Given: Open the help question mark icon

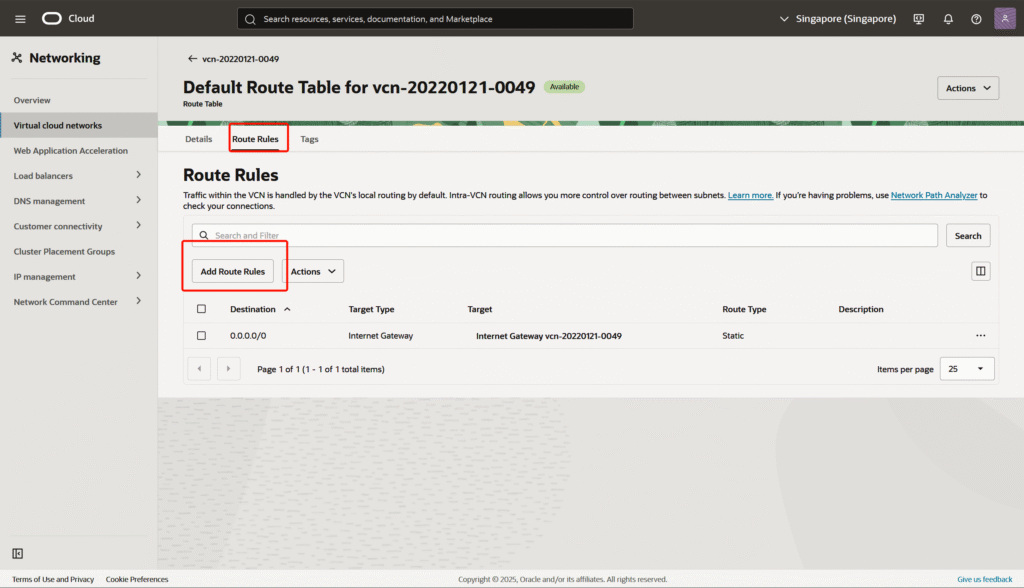Looking at the screenshot, I should click(976, 19).
